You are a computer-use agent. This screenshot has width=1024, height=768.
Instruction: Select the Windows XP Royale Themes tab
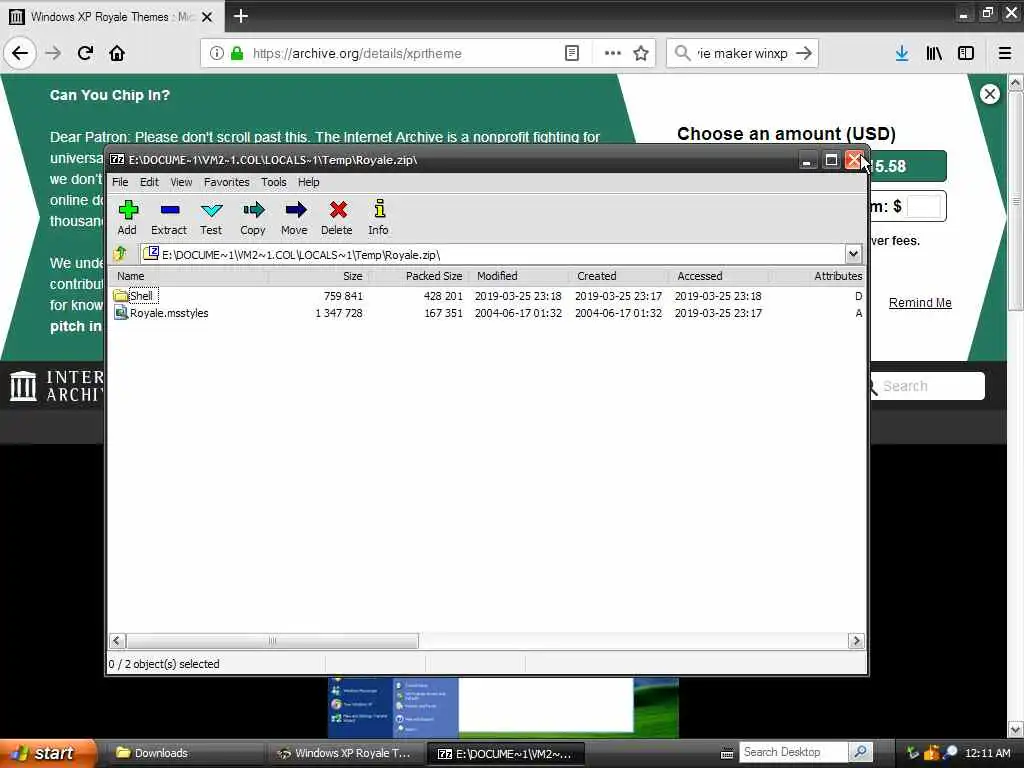point(112,16)
